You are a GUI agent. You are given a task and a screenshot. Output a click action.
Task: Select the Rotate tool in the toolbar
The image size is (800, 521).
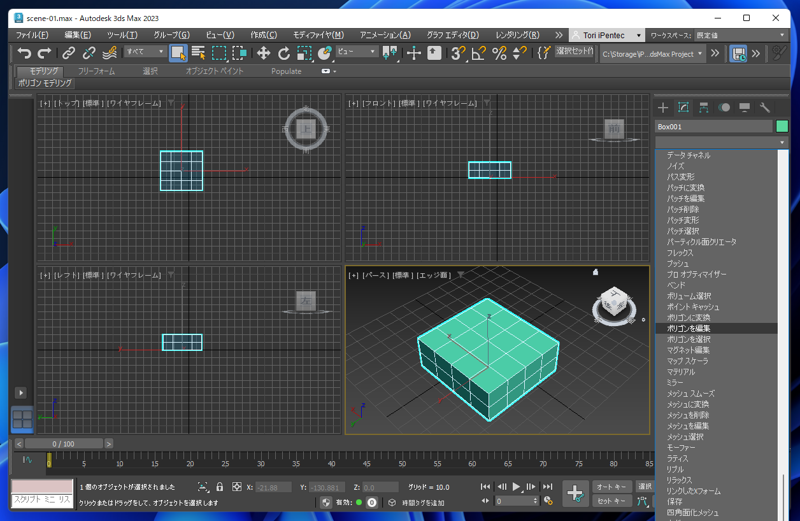coord(284,53)
